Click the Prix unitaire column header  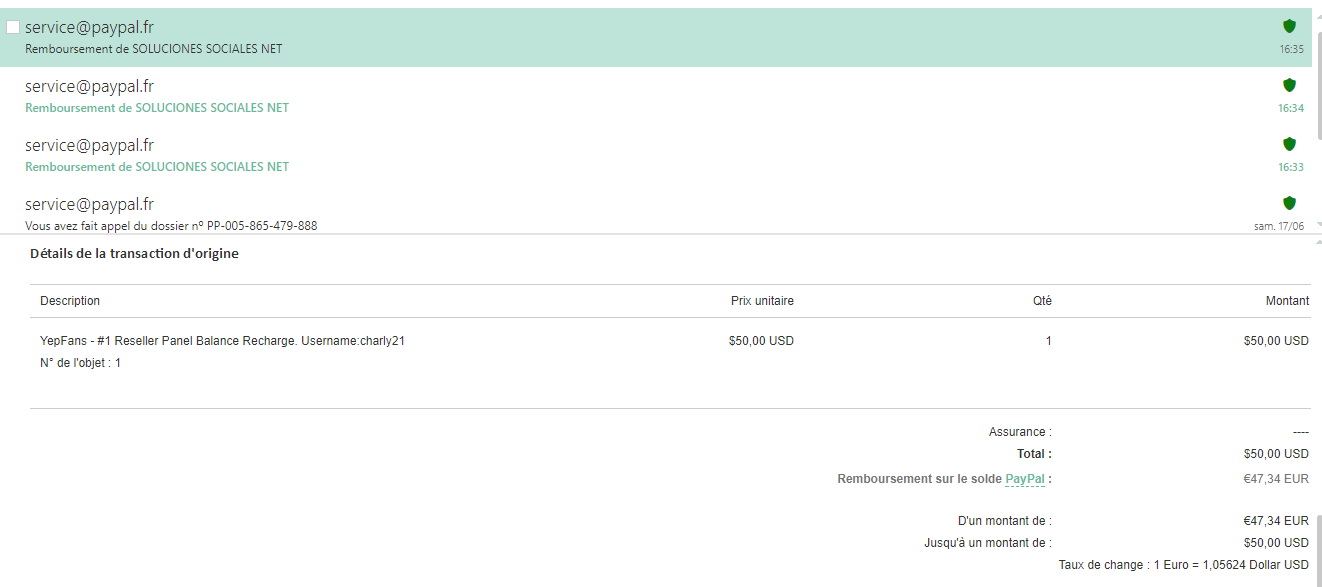[762, 301]
